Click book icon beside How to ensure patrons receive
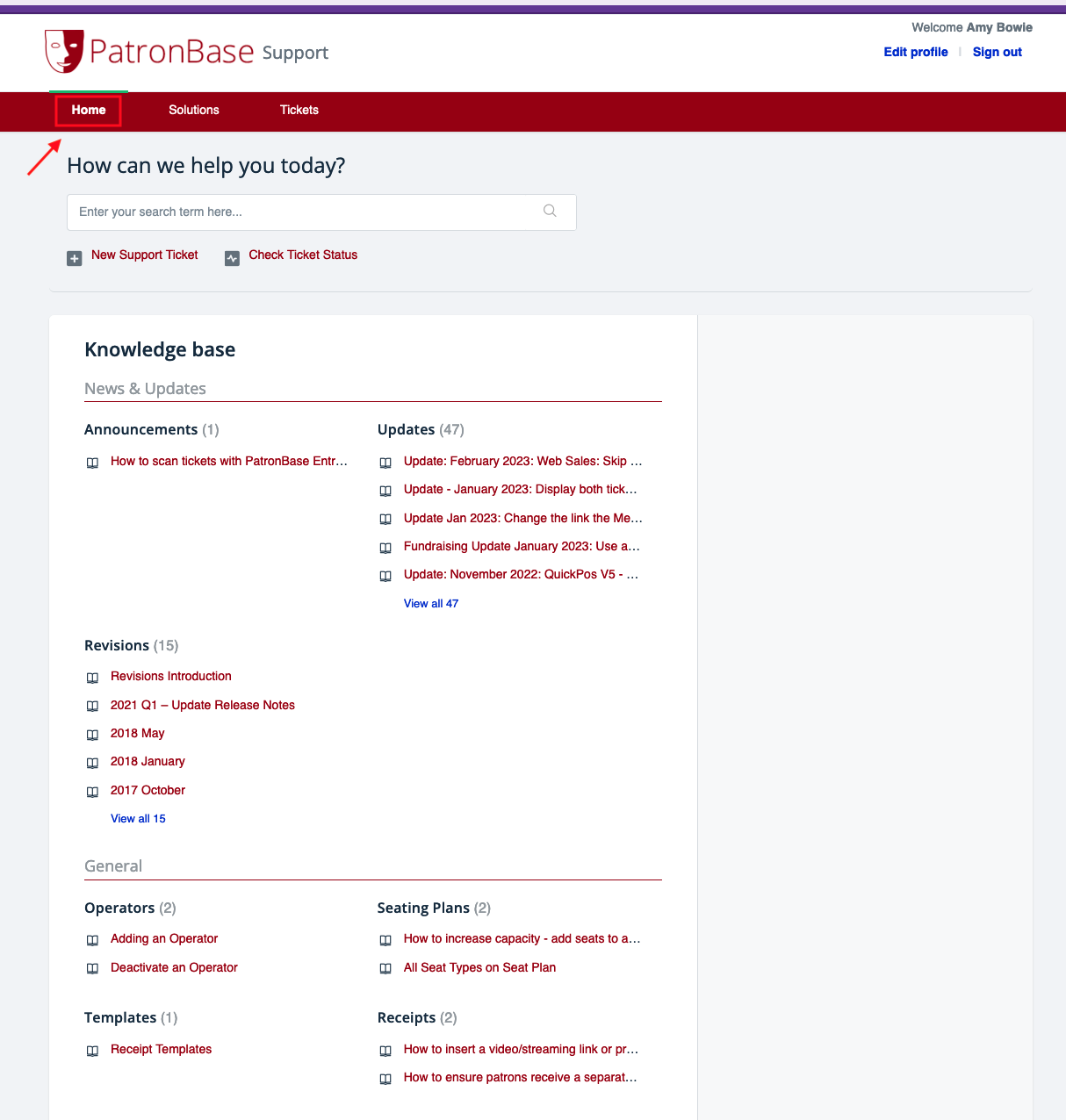Viewport: 1066px width, 1120px height. (385, 1080)
